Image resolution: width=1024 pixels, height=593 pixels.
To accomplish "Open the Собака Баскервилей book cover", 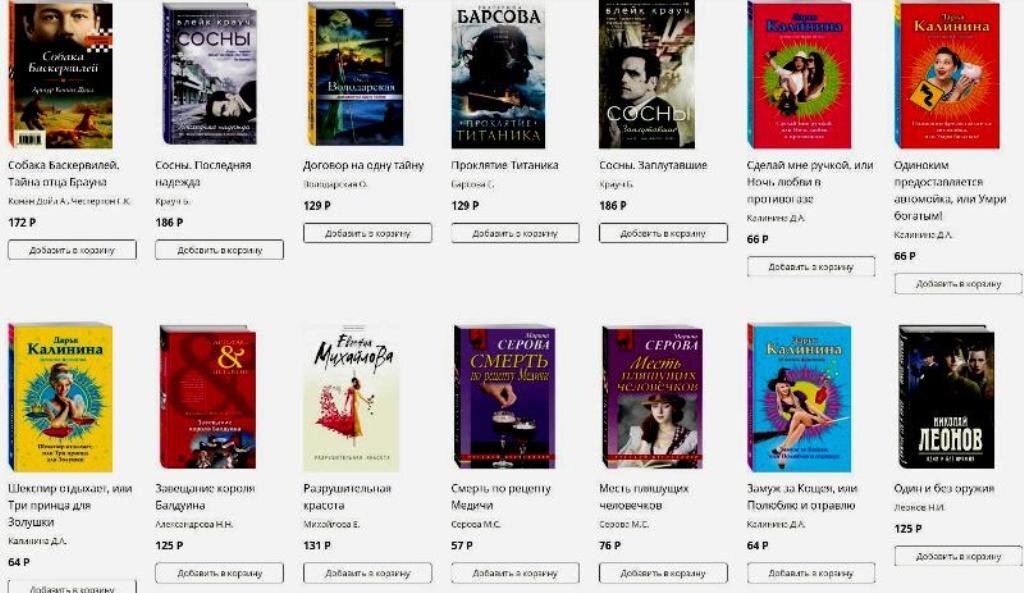I will [x=60, y=74].
